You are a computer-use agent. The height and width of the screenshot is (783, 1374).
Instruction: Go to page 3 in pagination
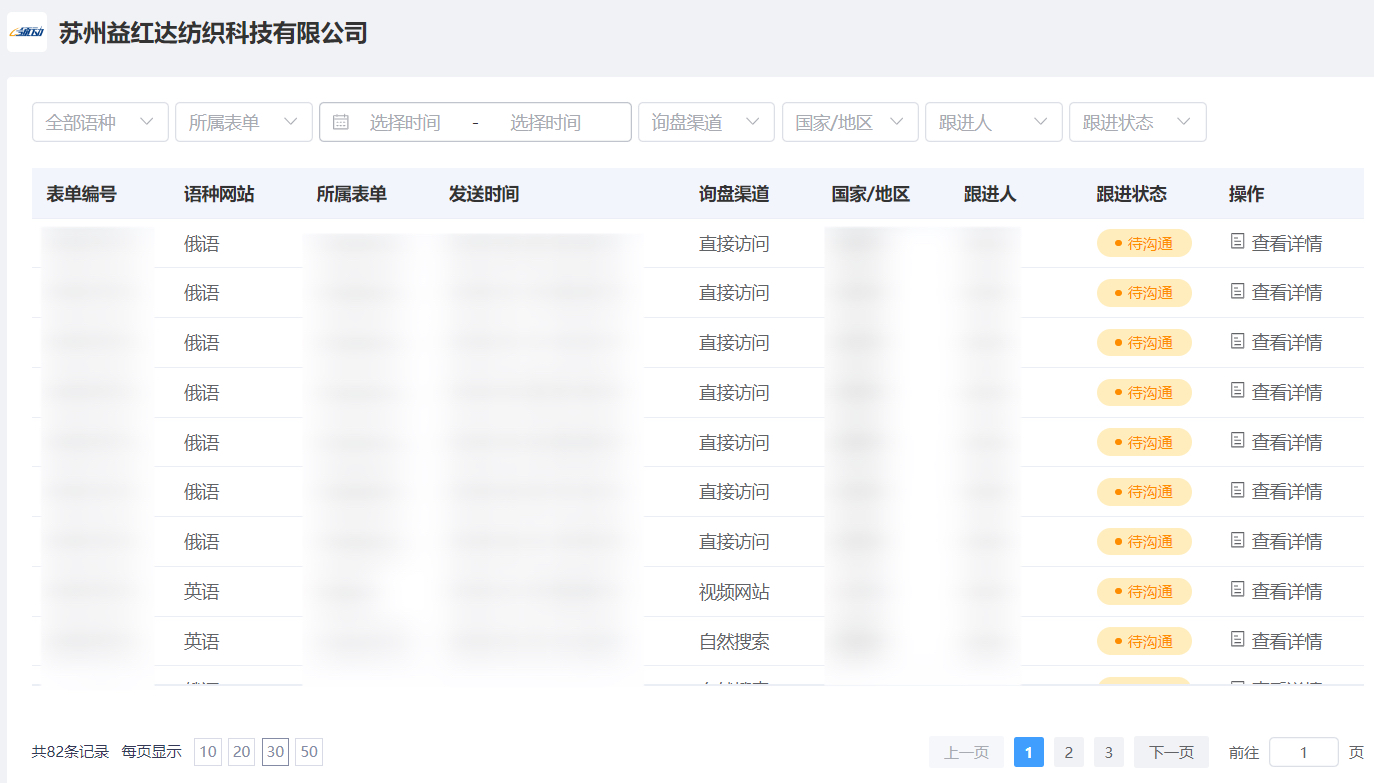(1108, 751)
